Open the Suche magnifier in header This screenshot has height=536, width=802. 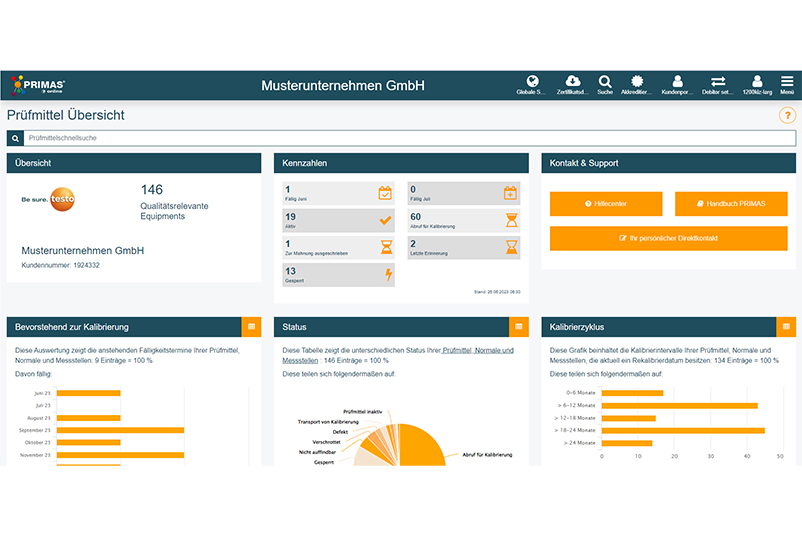[605, 81]
